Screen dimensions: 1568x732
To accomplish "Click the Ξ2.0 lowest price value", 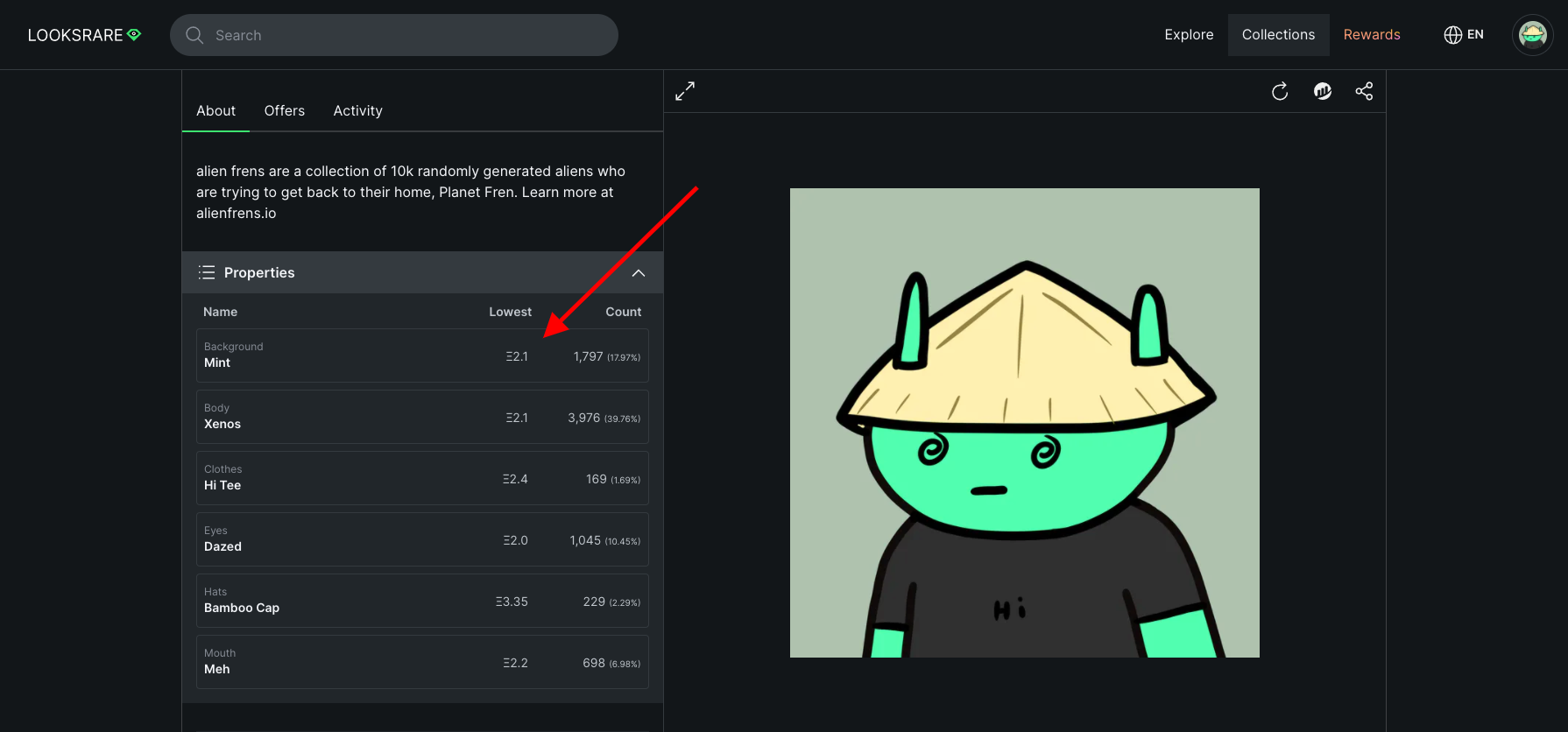I will pos(515,540).
